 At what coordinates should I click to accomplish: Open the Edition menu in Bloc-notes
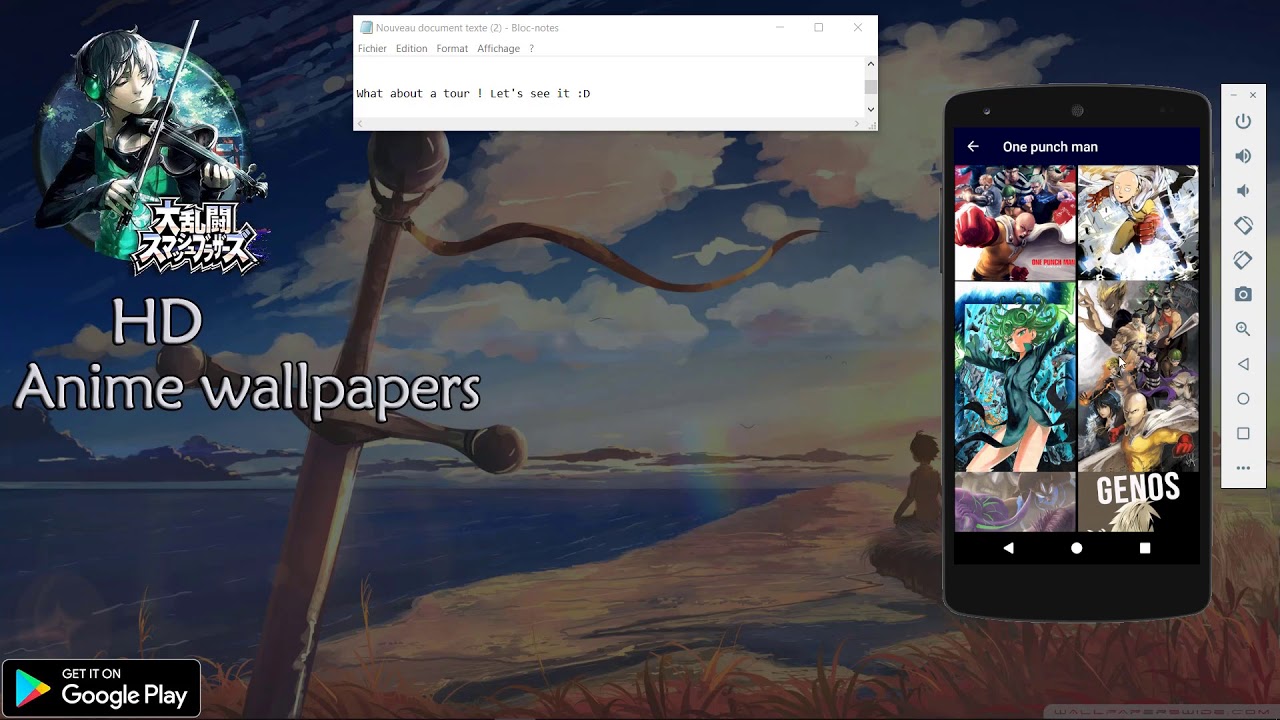tap(411, 48)
